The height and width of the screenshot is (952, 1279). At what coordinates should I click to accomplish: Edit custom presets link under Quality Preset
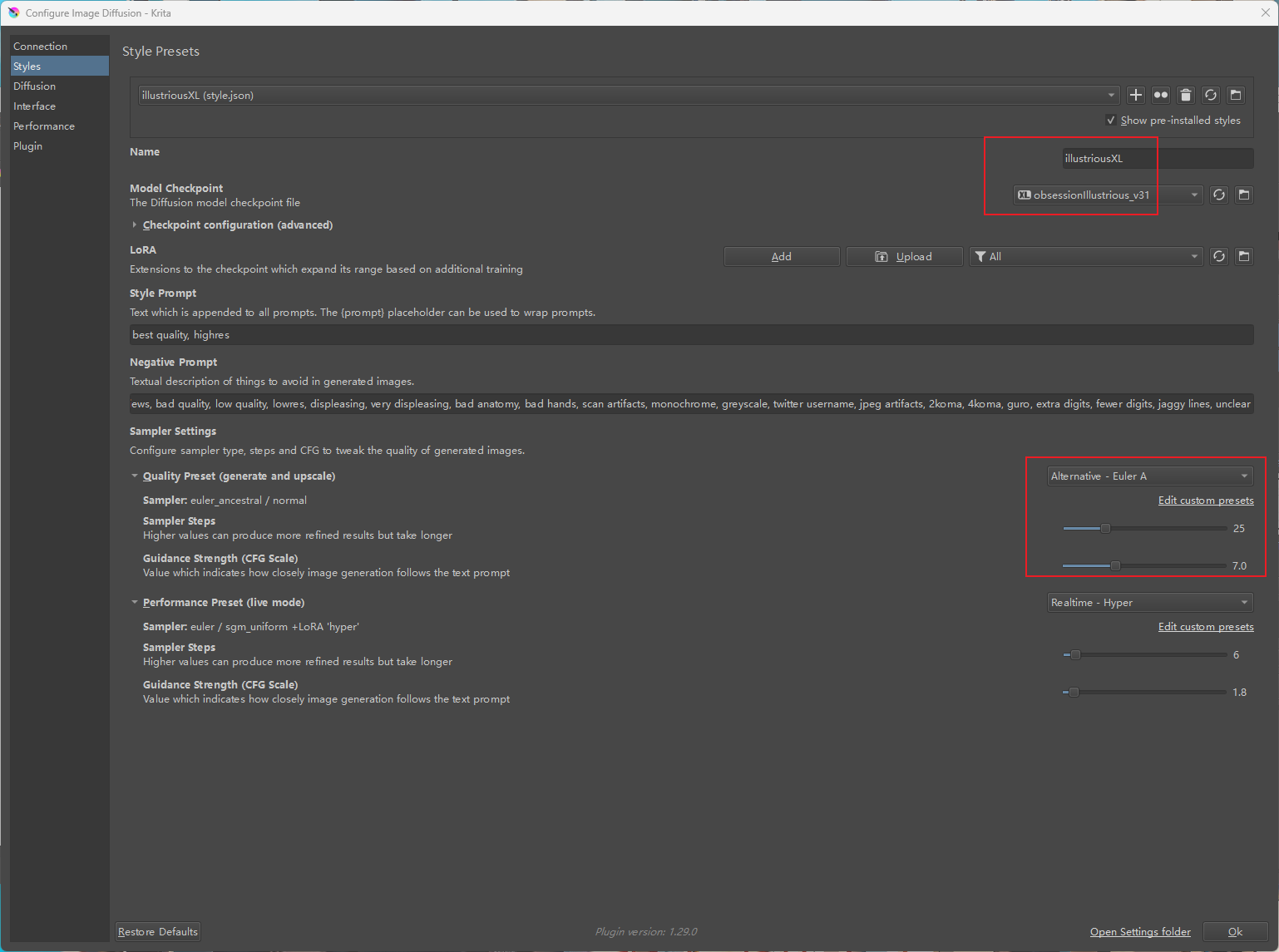pos(1206,500)
